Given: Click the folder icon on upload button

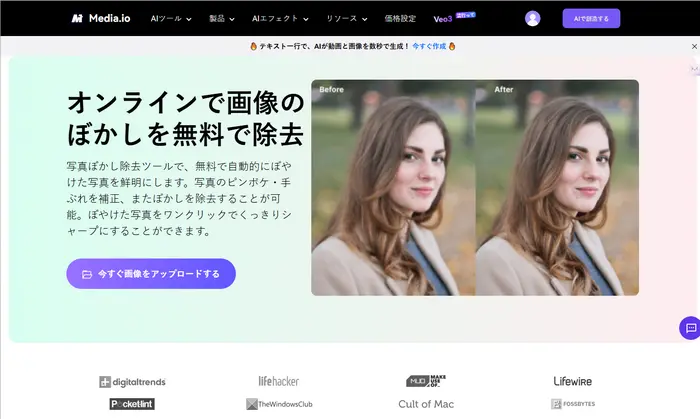Looking at the screenshot, I should click(x=87, y=274).
